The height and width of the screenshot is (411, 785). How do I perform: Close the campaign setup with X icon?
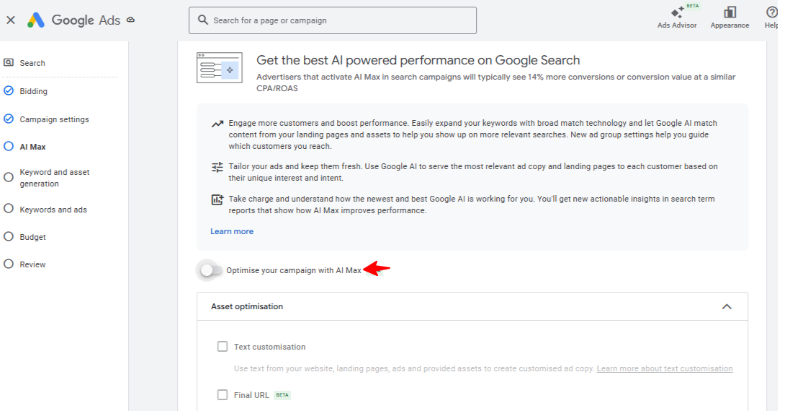pos(10,20)
